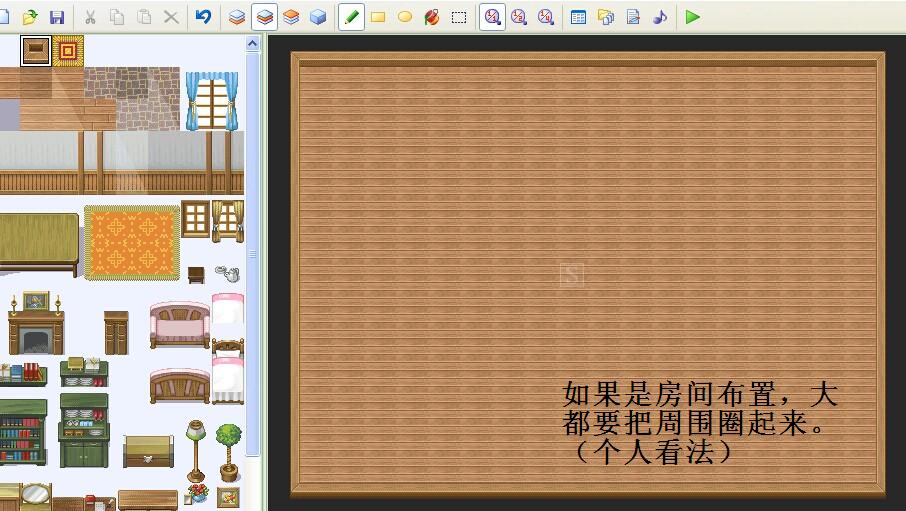Pick the small lattice window tile
906x511 pixels.
point(196,219)
